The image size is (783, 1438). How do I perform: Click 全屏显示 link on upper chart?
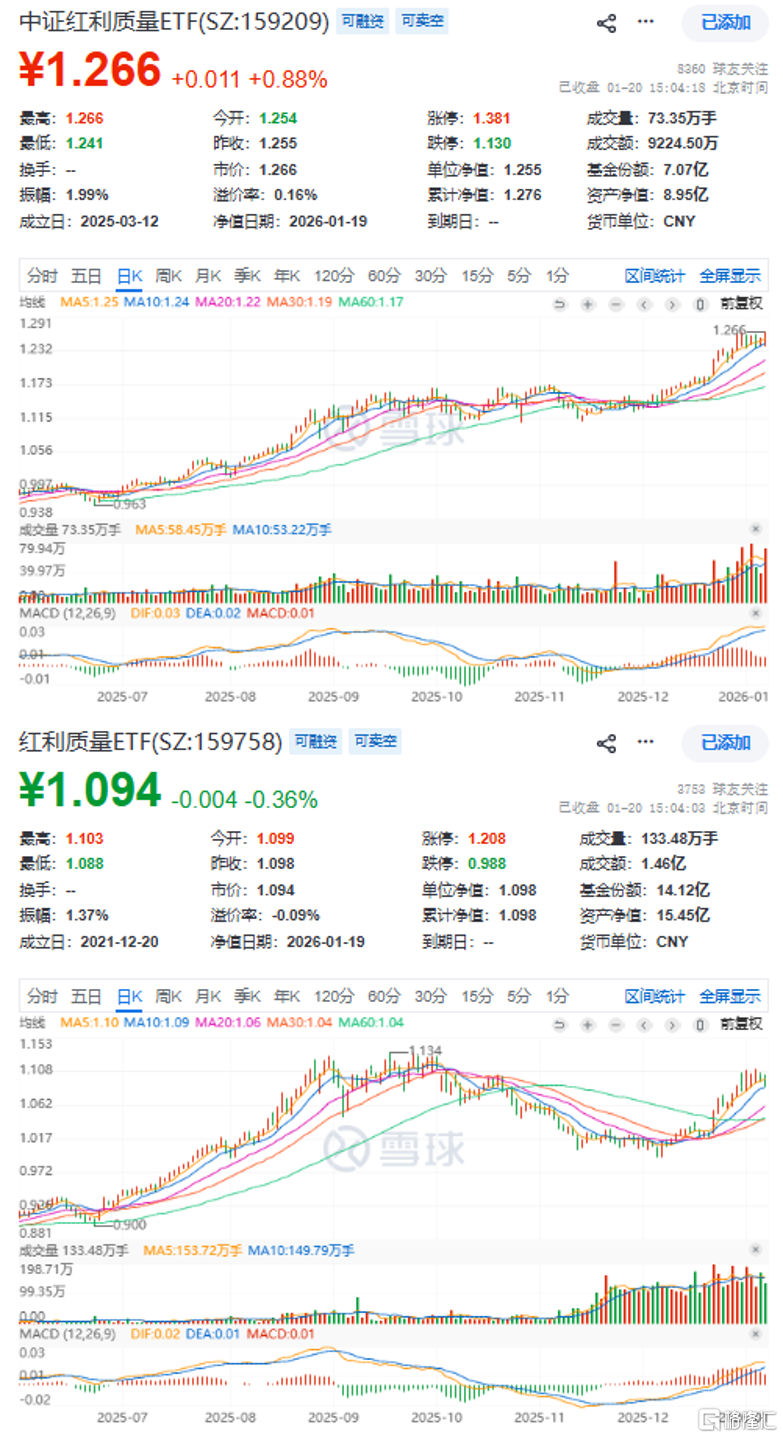point(730,276)
